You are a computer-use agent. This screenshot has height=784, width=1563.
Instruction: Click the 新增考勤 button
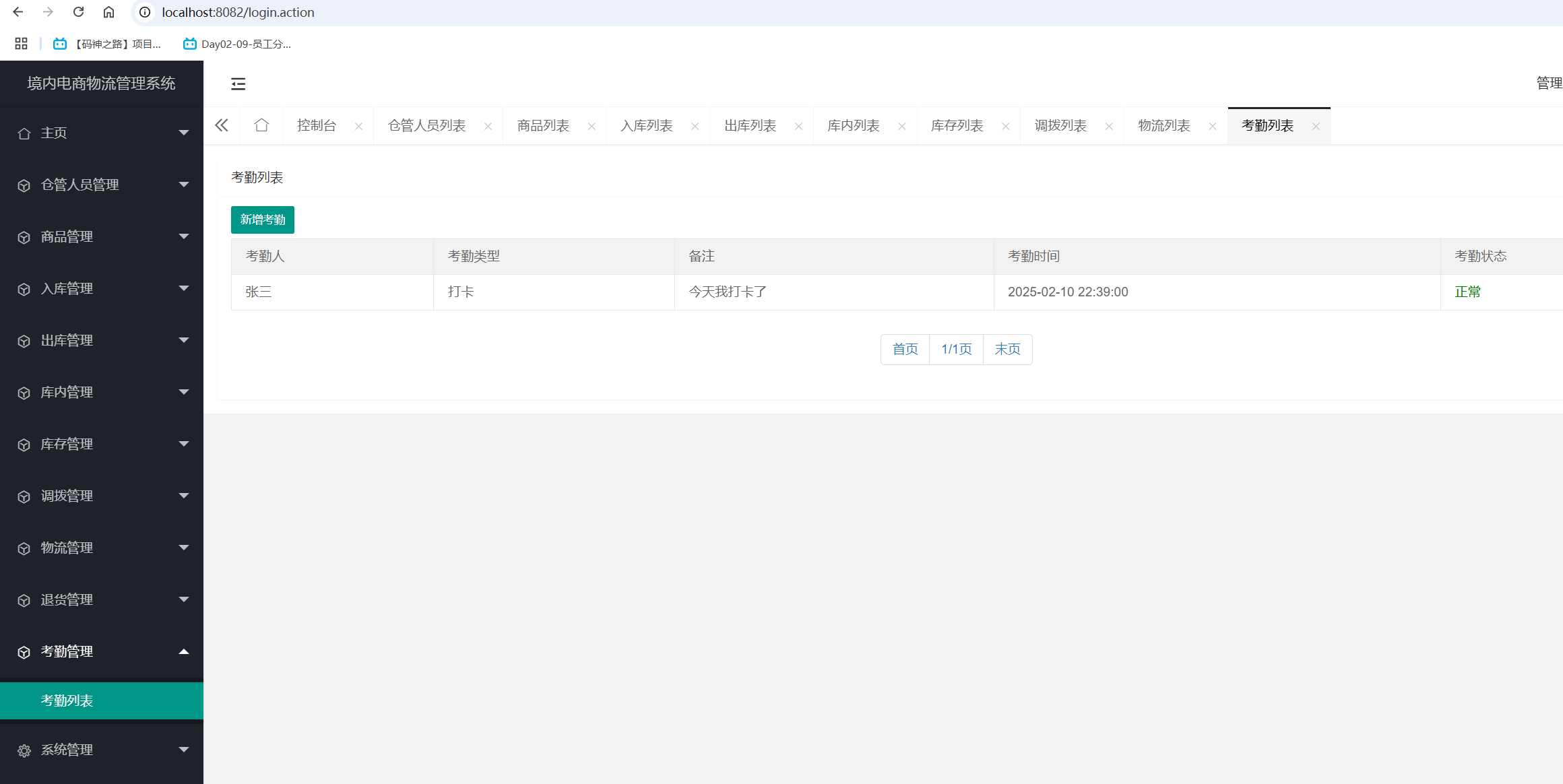coord(262,220)
